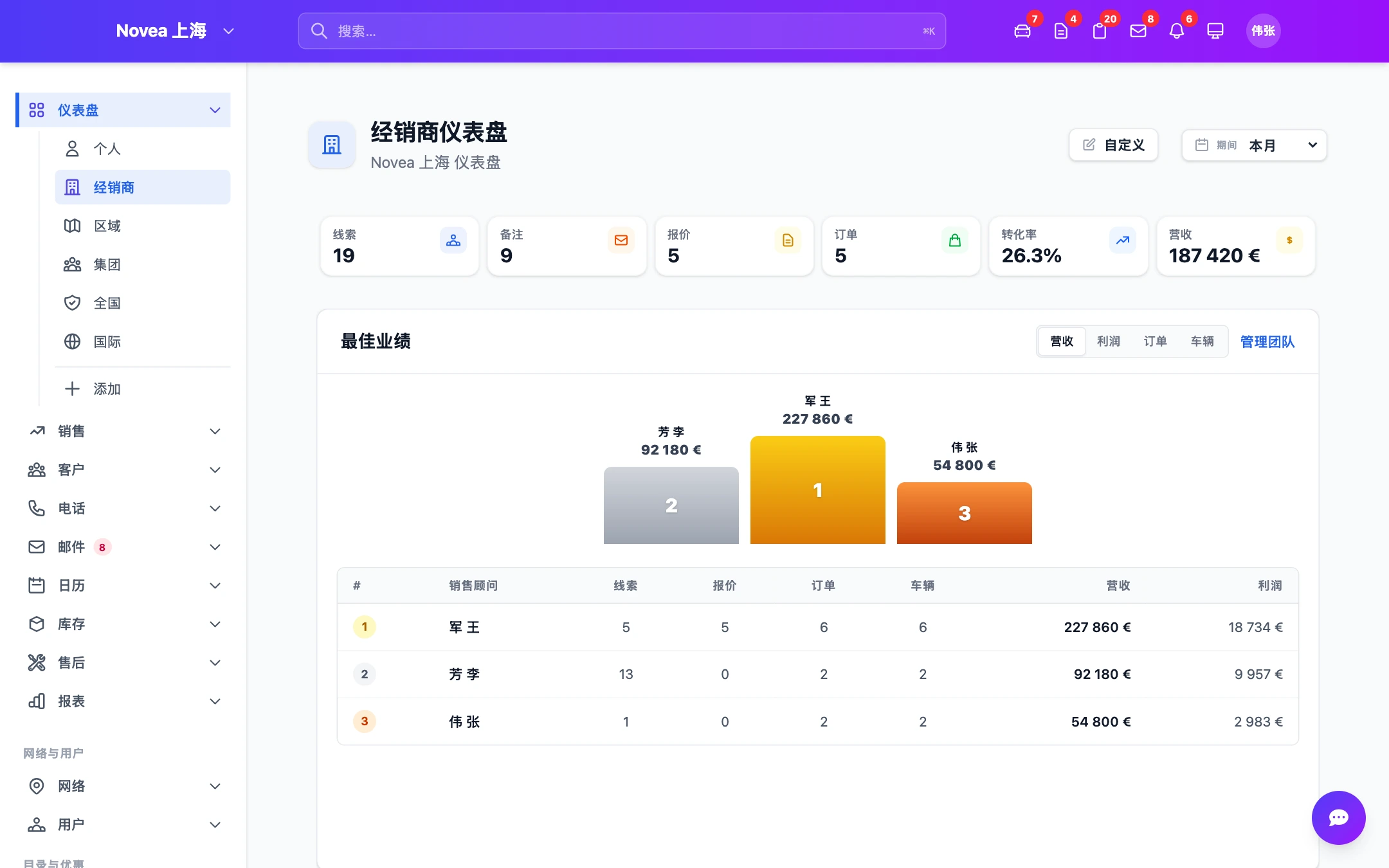The height and width of the screenshot is (868, 1389).
Task: Click 芳 李 in the advisor table
Action: 464,674
